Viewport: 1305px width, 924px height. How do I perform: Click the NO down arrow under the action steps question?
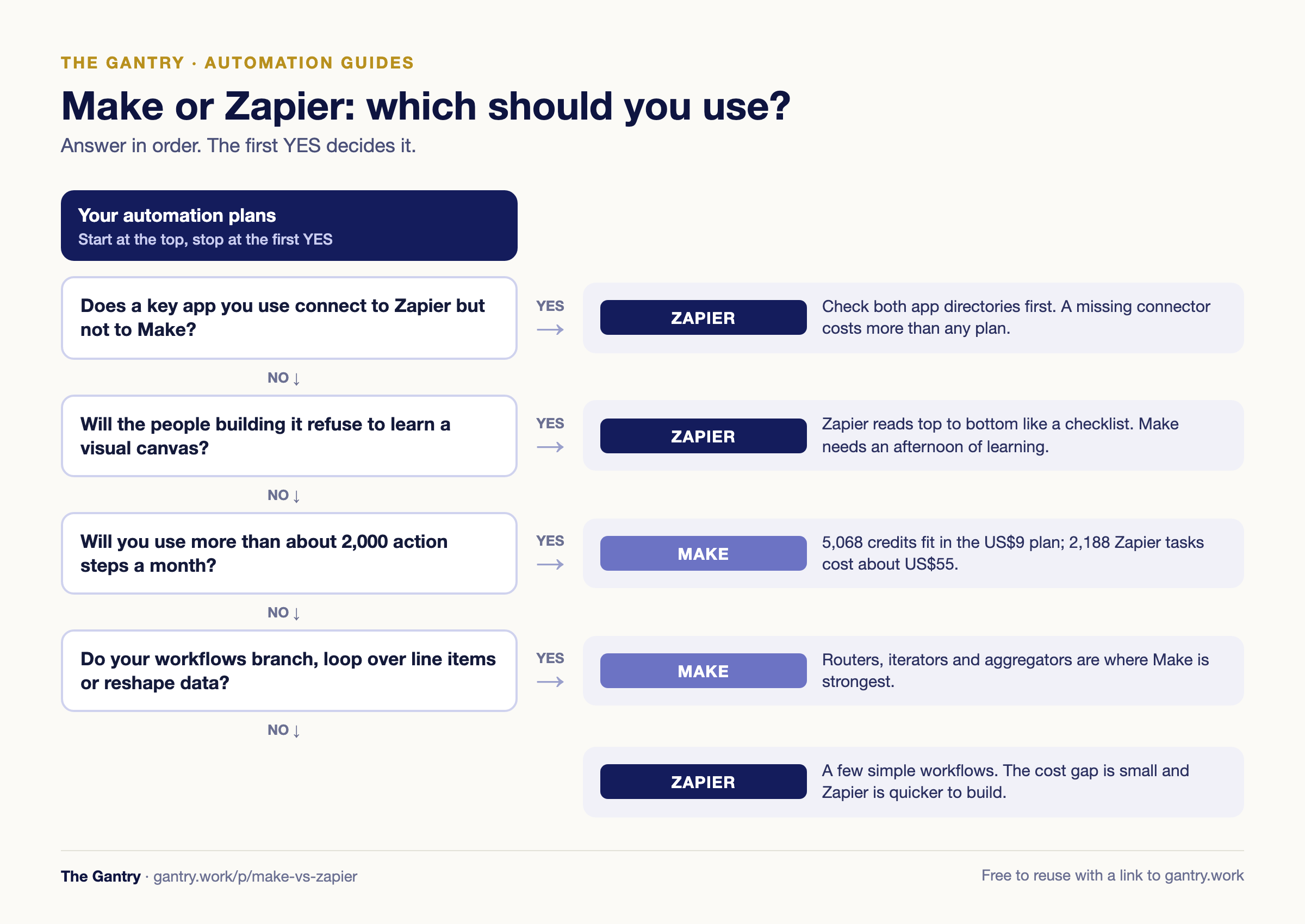[284, 613]
